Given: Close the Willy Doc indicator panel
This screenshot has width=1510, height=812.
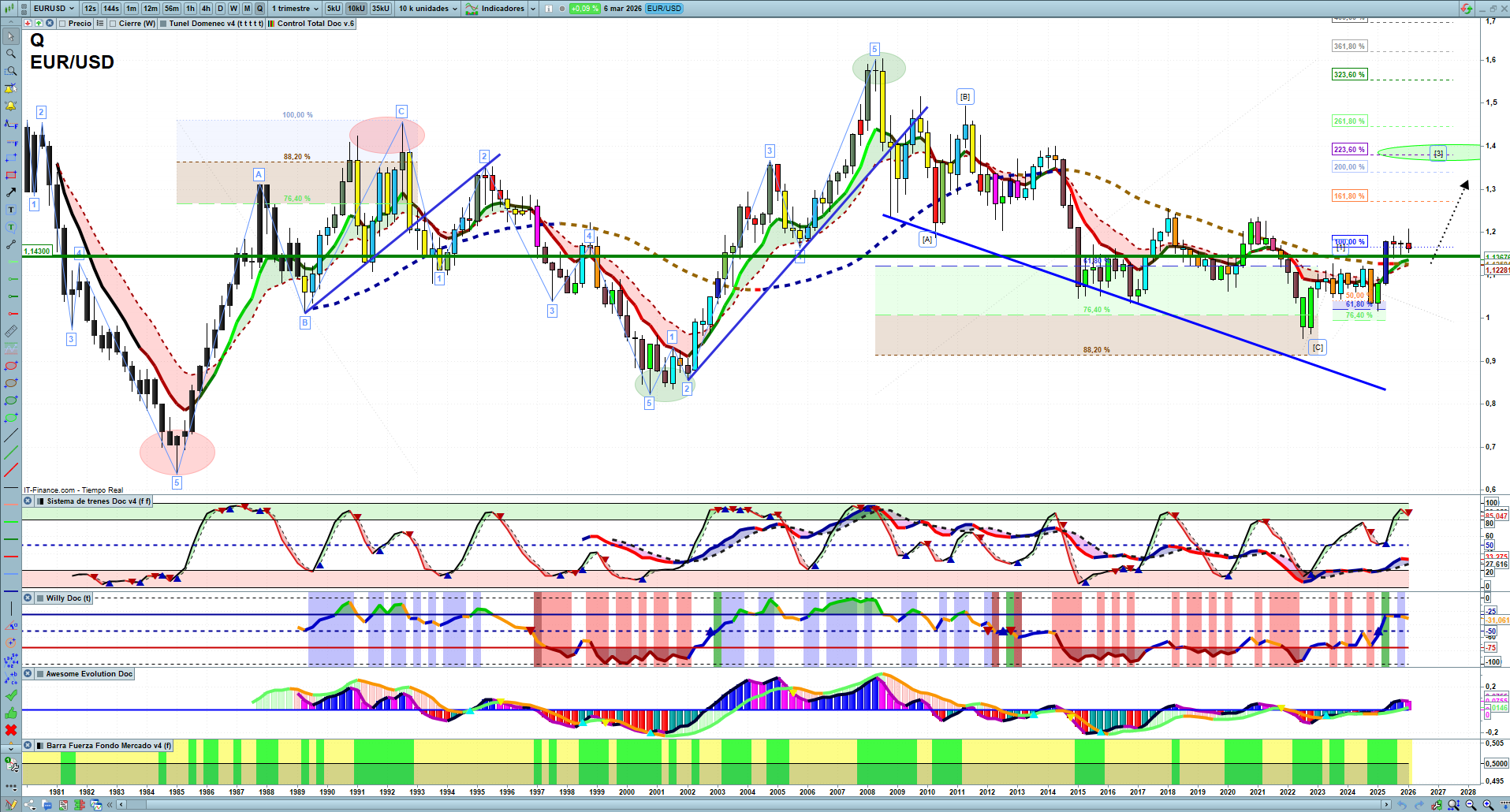Looking at the screenshot, I should (28, 598).
